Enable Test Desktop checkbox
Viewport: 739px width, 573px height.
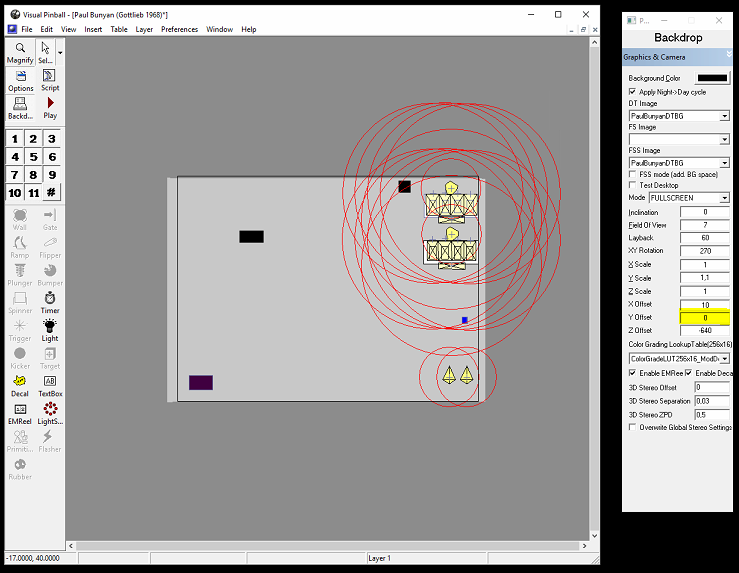click(x=632, y=185)
